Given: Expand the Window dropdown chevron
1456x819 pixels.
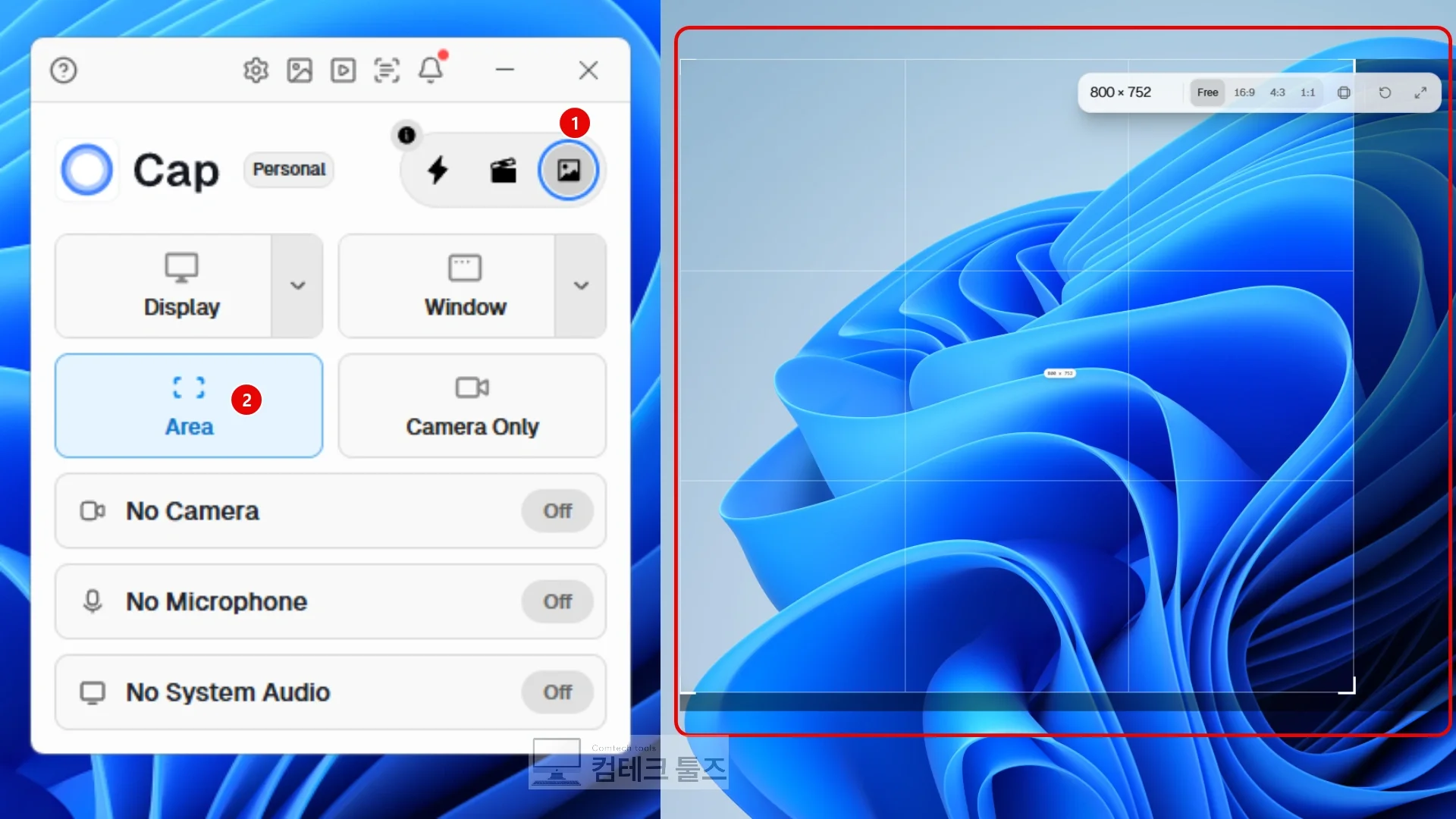Looking at the screenshot, I should (581, 285).
